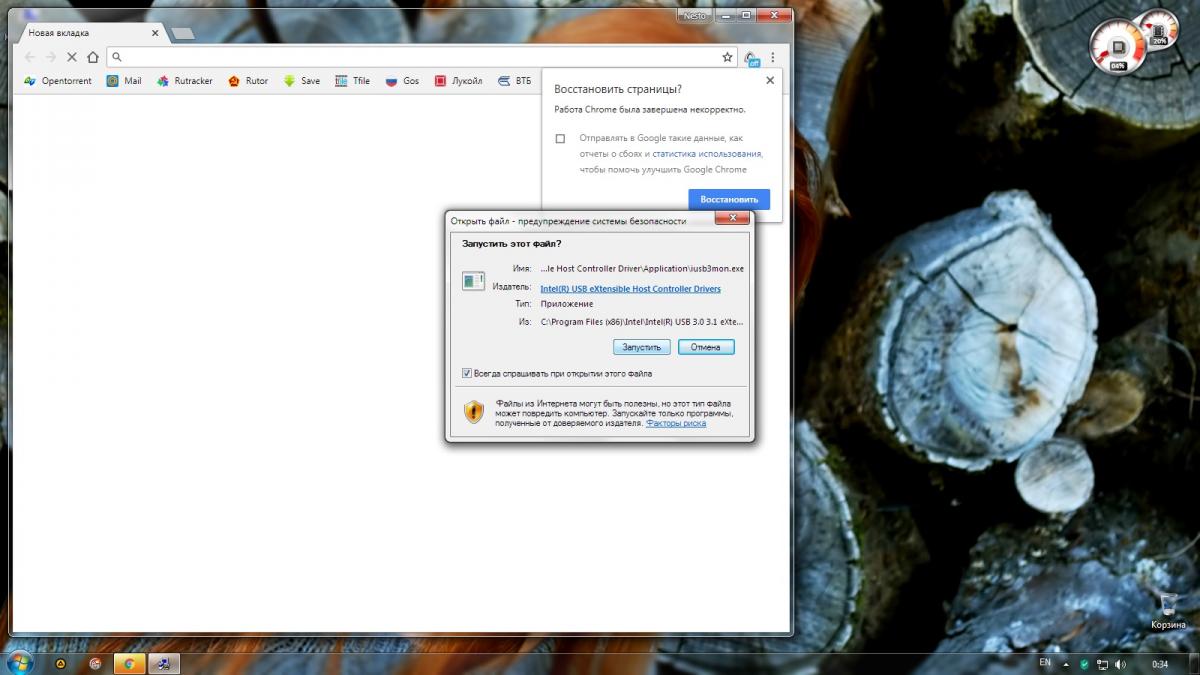Open Chrome home page button
The image size is (1200, 675).
(x=93, y=57)
